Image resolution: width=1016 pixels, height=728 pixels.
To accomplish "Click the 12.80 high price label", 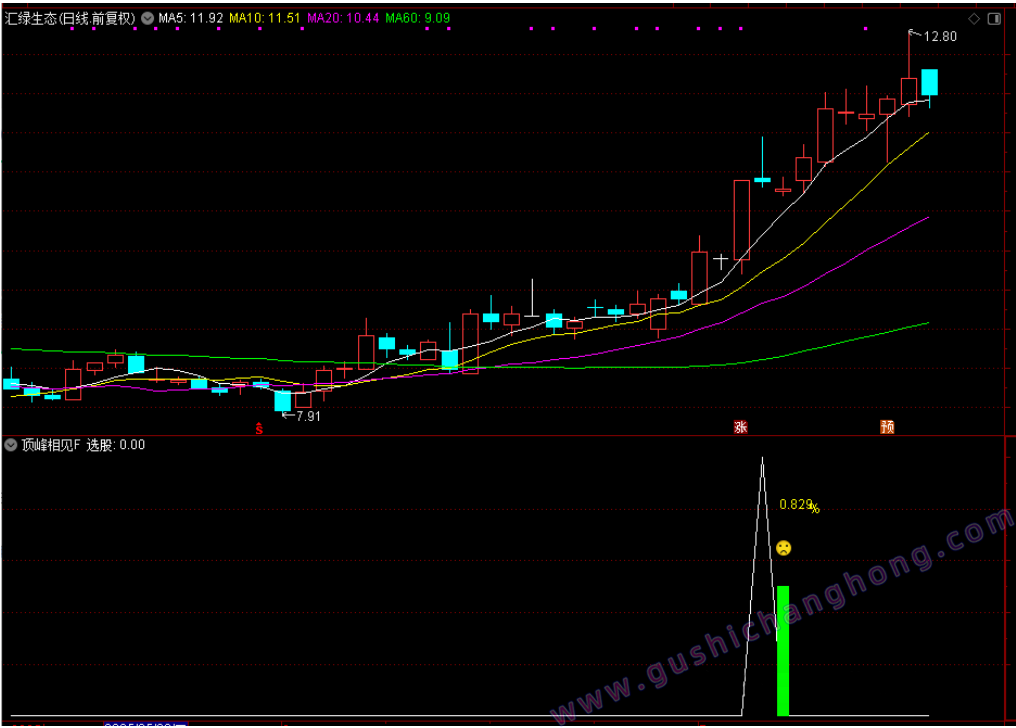I will tap(940, 36).
